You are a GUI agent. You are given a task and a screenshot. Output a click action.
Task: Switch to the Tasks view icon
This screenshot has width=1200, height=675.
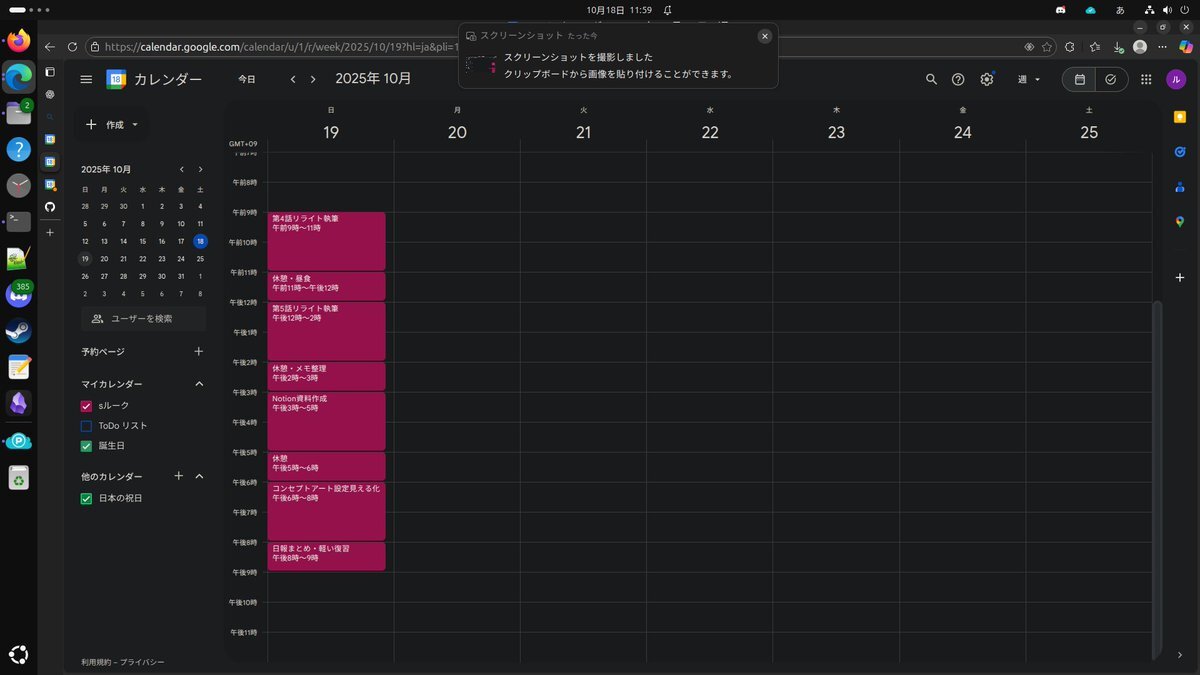click(x=1111, y=79)
